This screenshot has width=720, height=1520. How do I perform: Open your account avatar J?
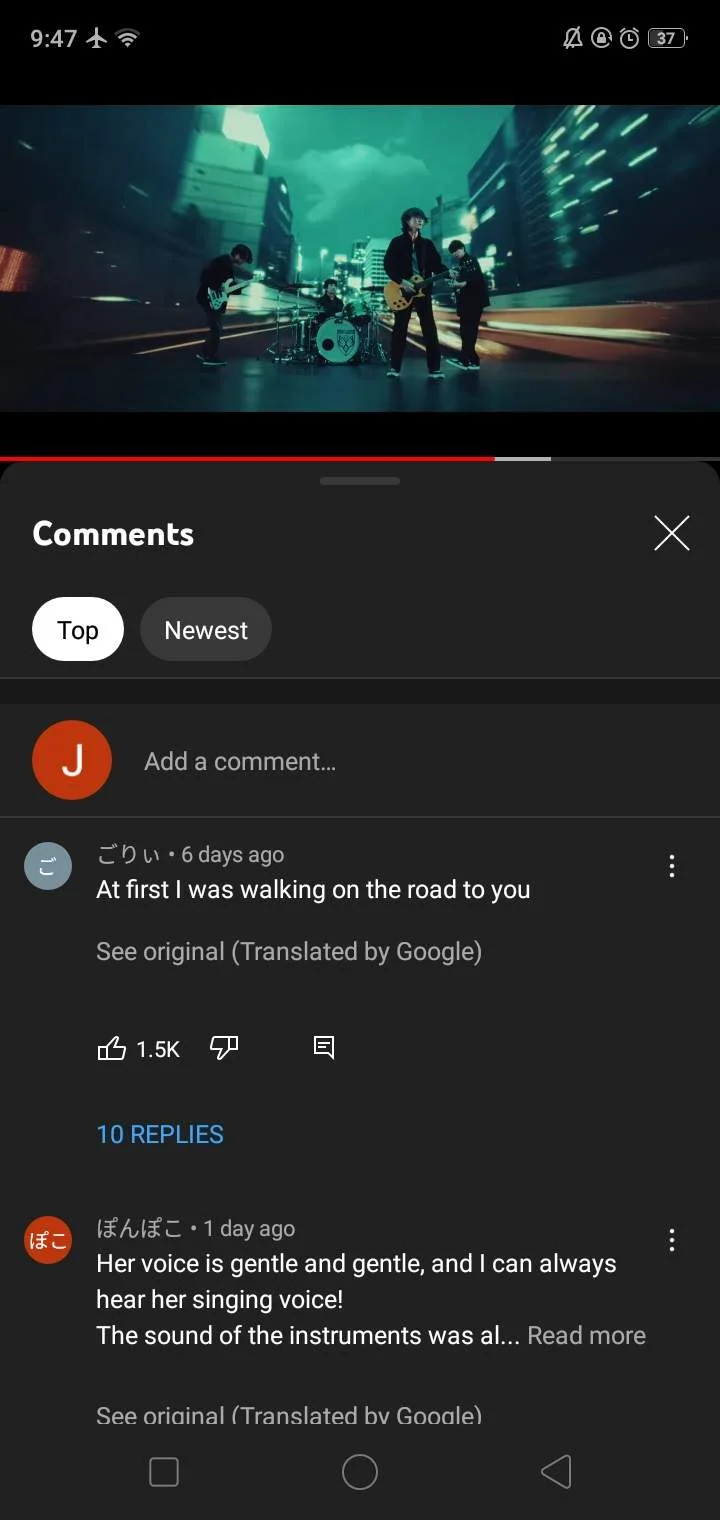point(72,760)
